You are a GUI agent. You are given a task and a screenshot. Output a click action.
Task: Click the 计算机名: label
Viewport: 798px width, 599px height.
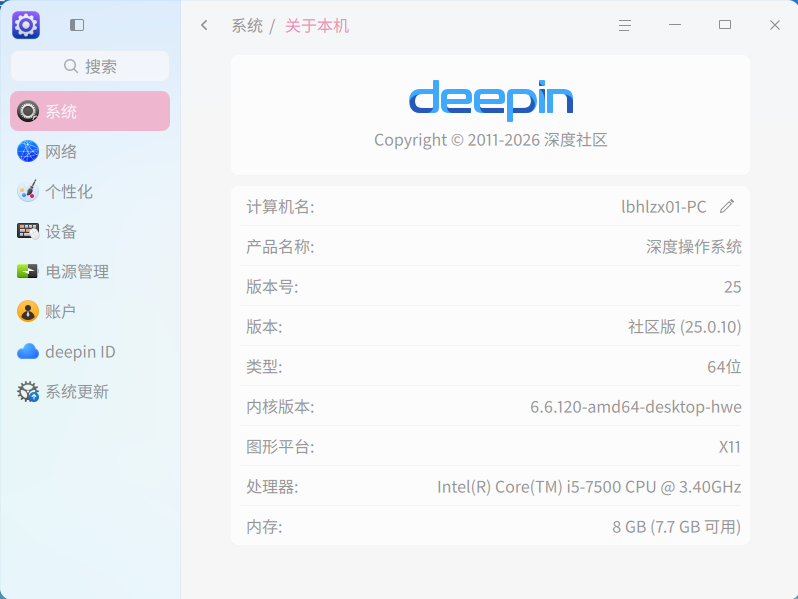coord(280,207)
